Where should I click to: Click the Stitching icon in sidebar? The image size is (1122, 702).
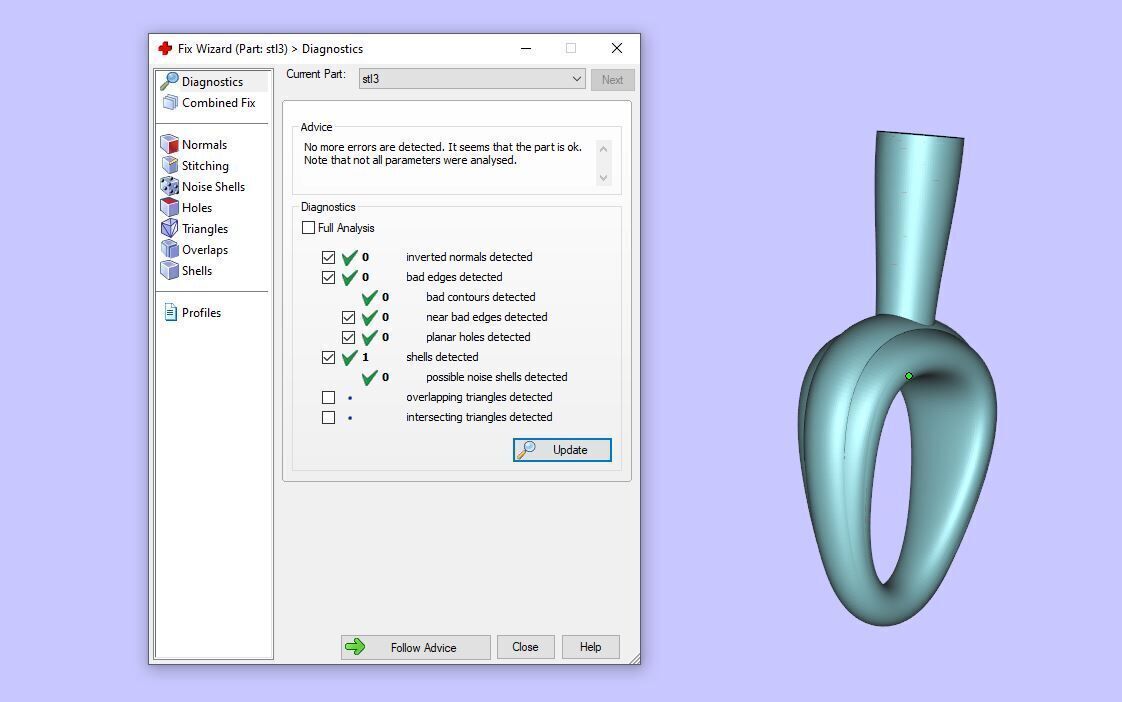point(170,165)
